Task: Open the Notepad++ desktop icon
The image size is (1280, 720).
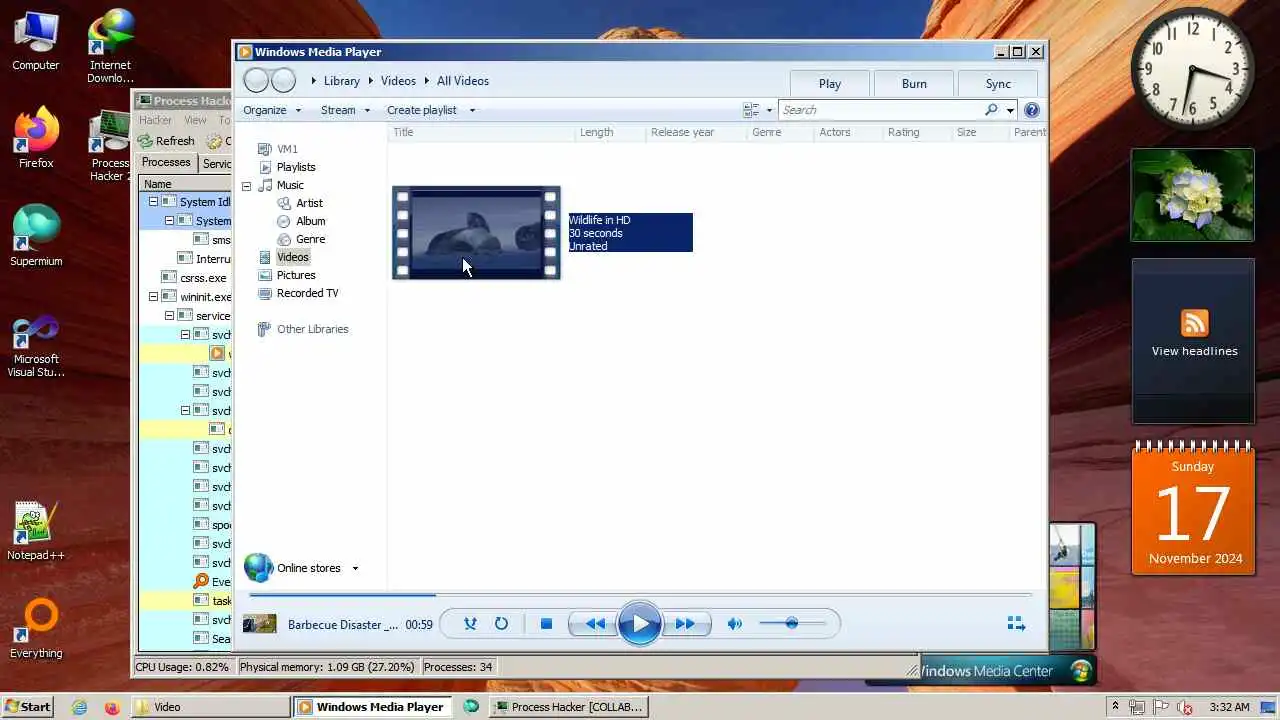Action: tap(36, 531)
